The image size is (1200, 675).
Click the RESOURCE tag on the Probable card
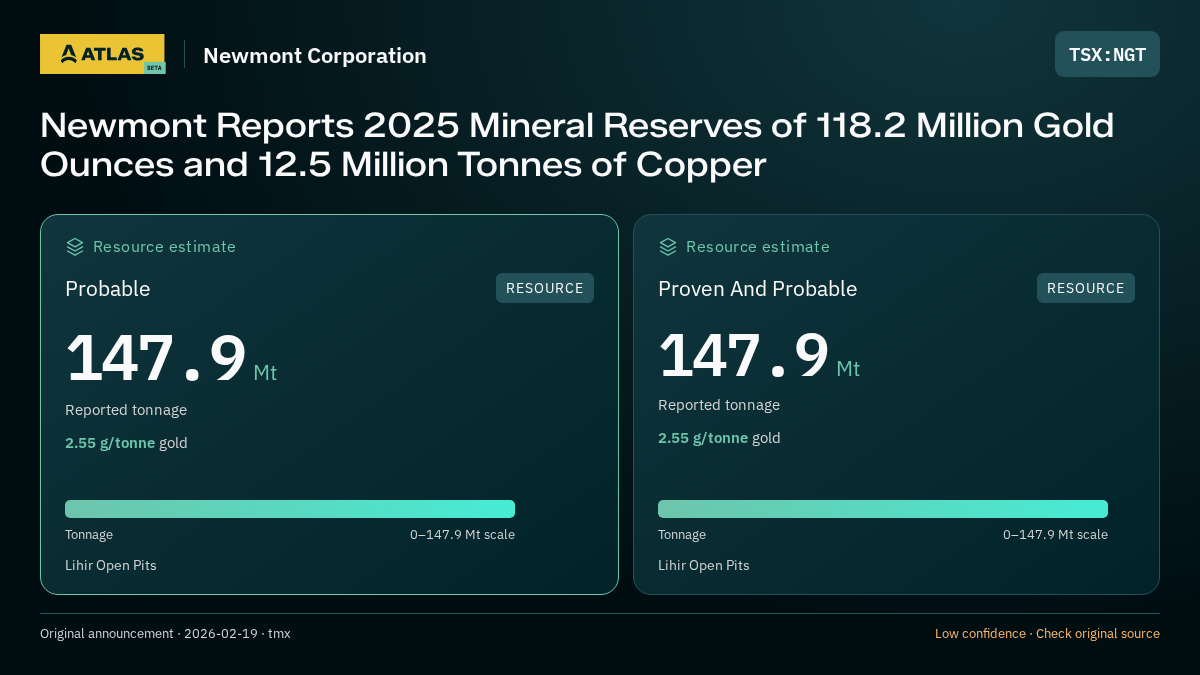point(545,288)
